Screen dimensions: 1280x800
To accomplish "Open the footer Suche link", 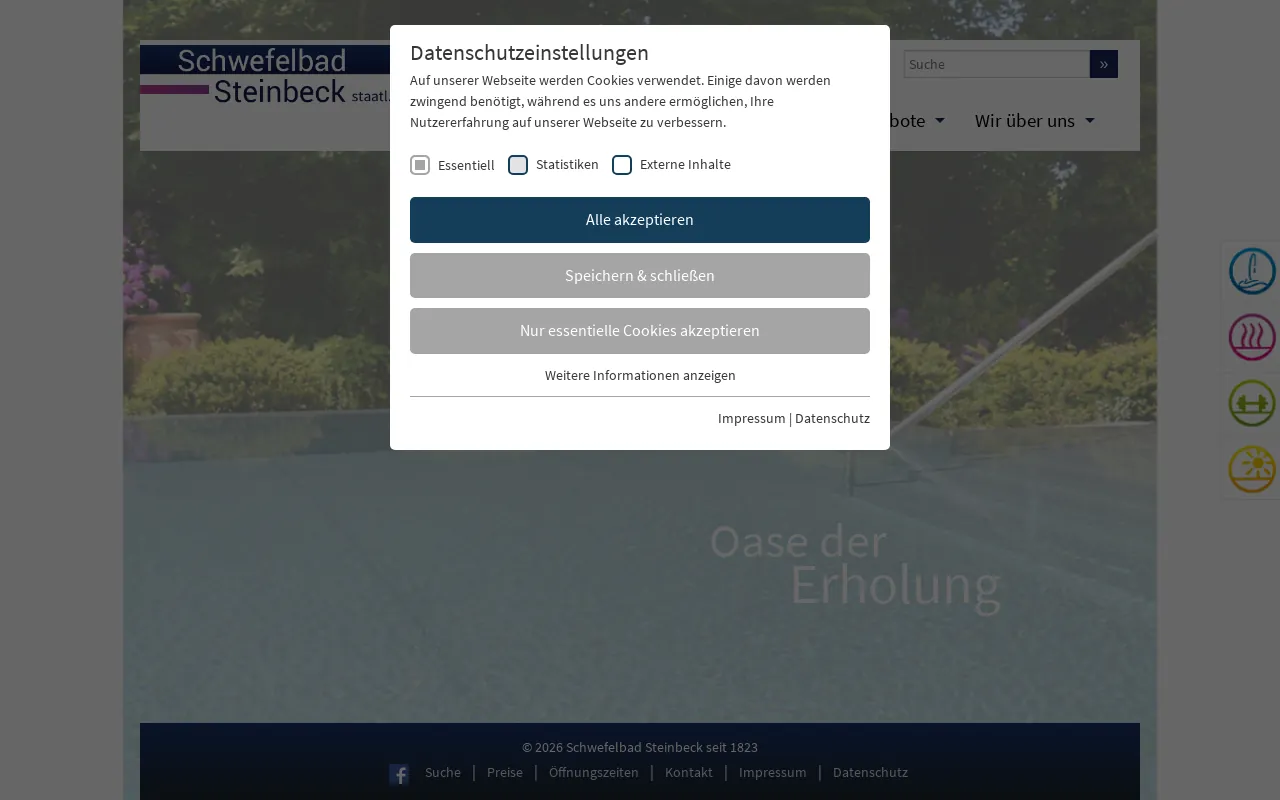I will click(443, 772).
